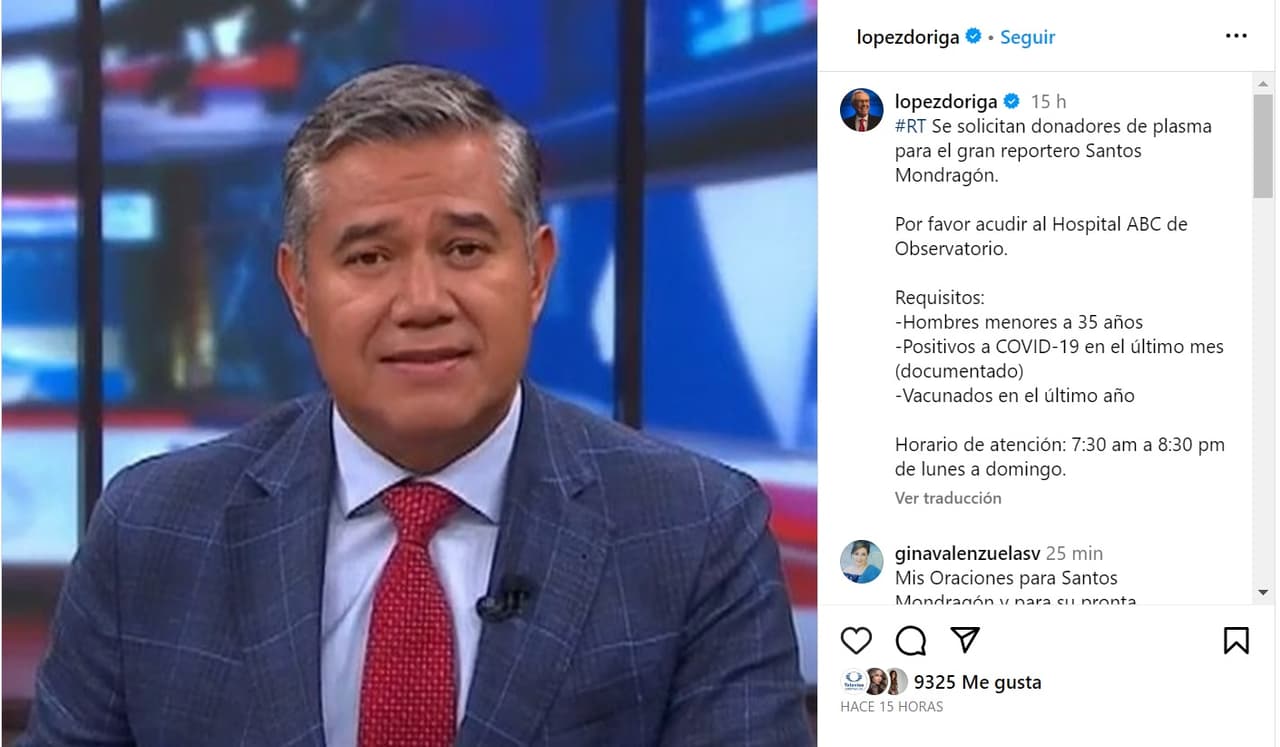
Task: Click the verified badge beside the header username
Action: pos(973,37)
